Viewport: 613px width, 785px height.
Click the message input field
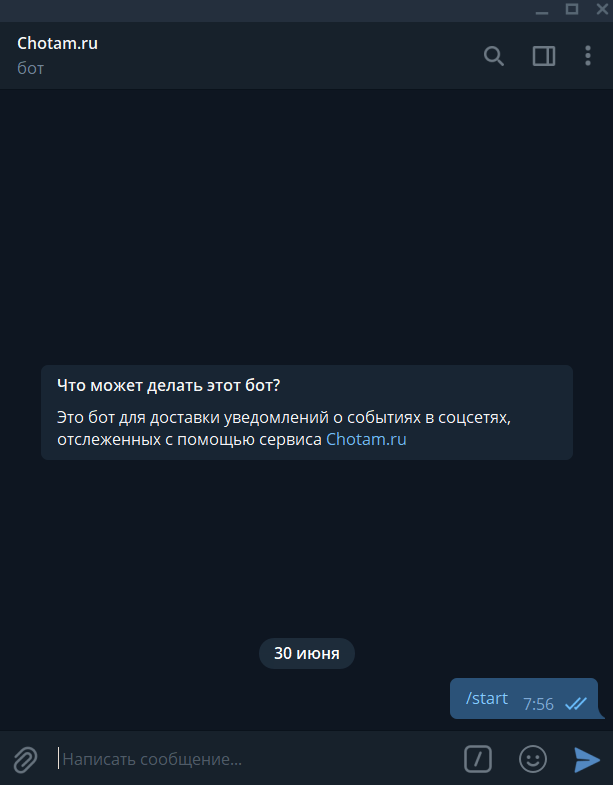point(255,759)
